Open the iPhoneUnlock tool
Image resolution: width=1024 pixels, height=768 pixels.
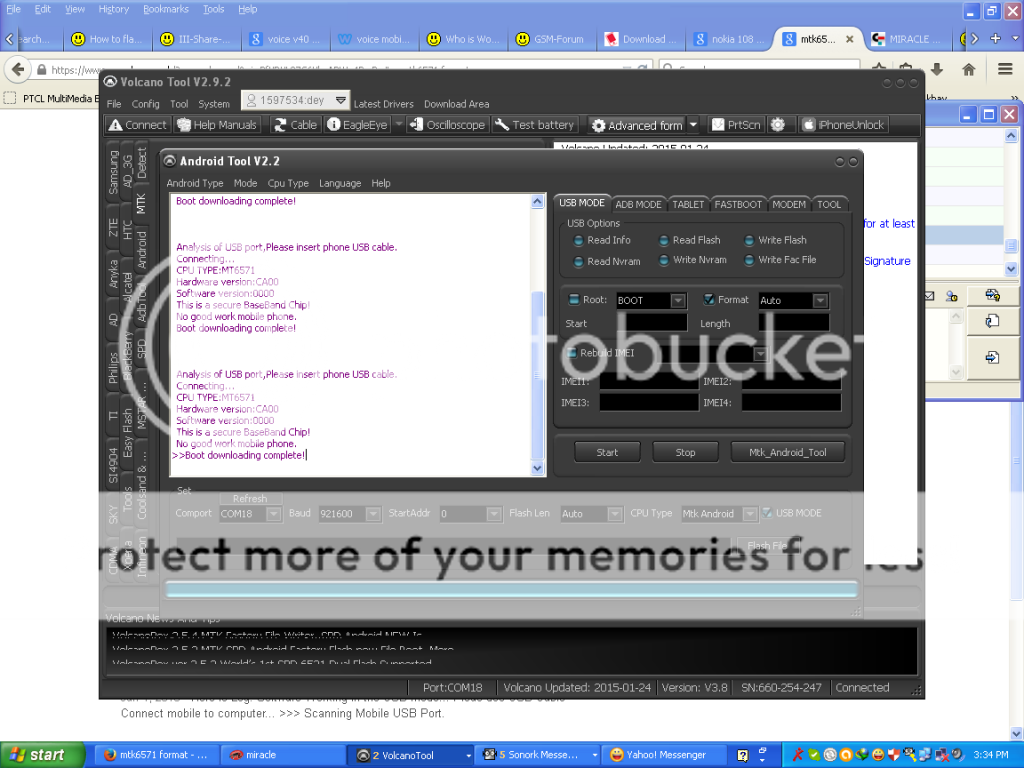tap(843, 125)
